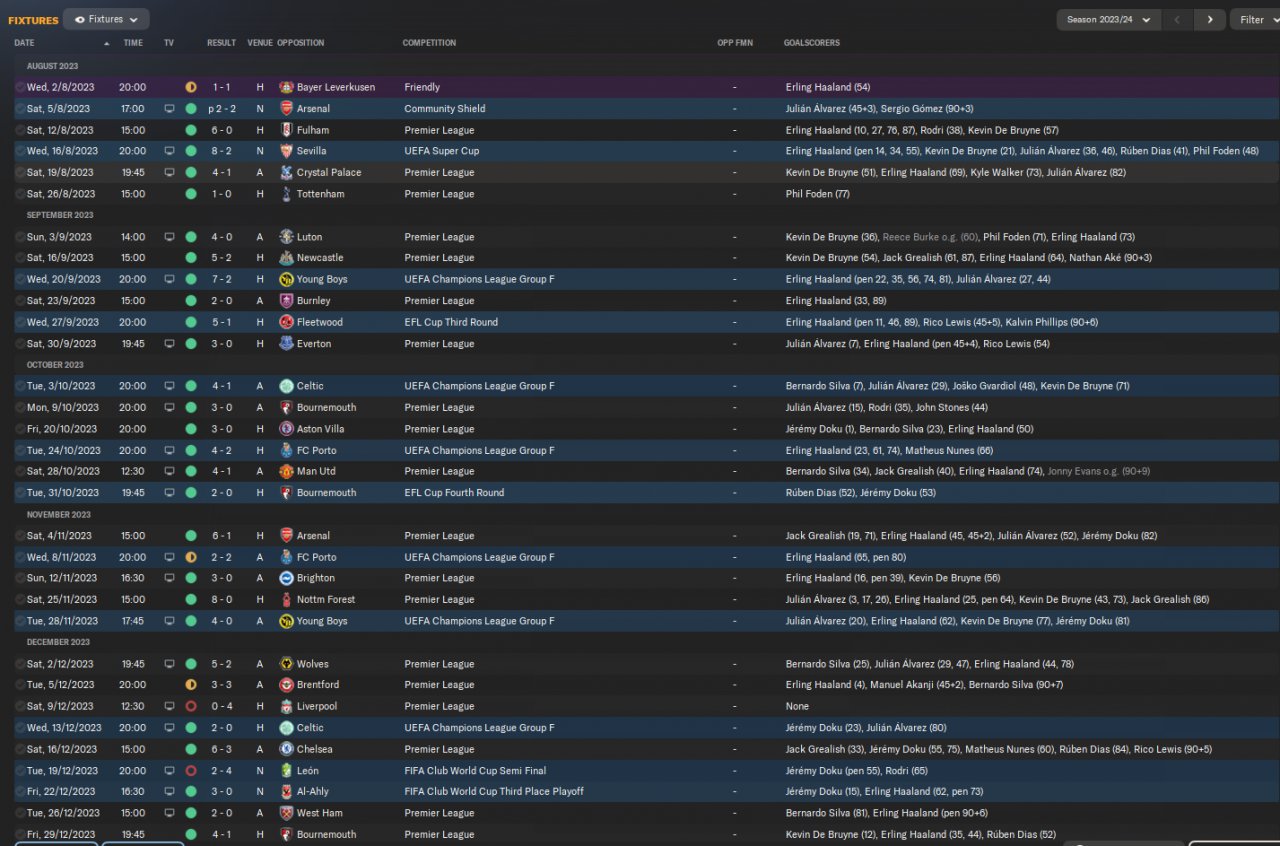Toggle the tick on the Man Utd row

[20, 471]
